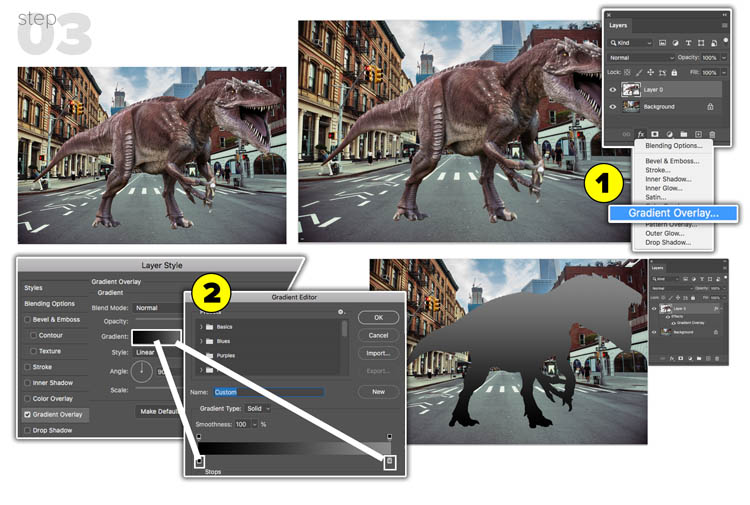Select the pixel layer filter icon beside Kind

(662, 43)
